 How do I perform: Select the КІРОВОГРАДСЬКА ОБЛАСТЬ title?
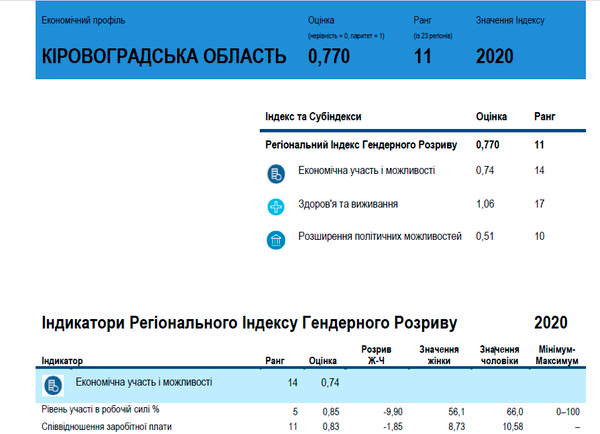click(164, 56)
